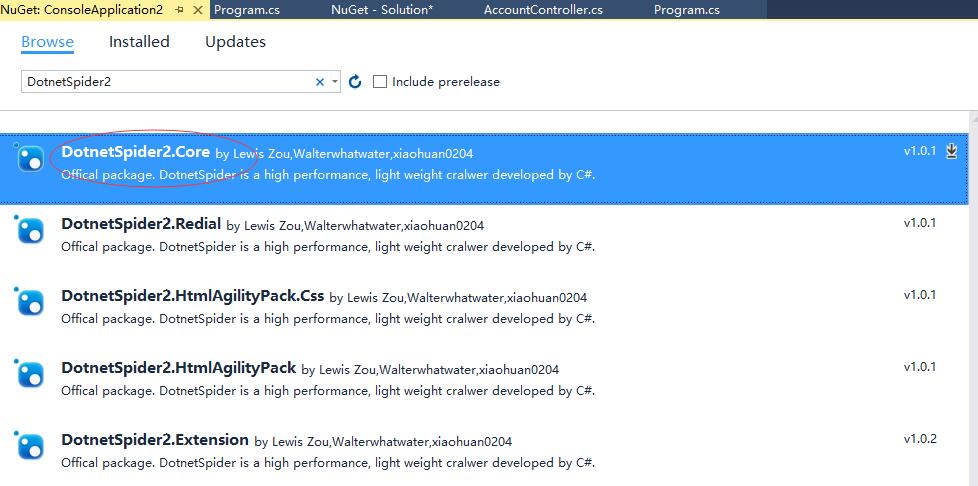
Task: Click the DotnetSpider2.Extension description text
Action: [x=328, y=463]
